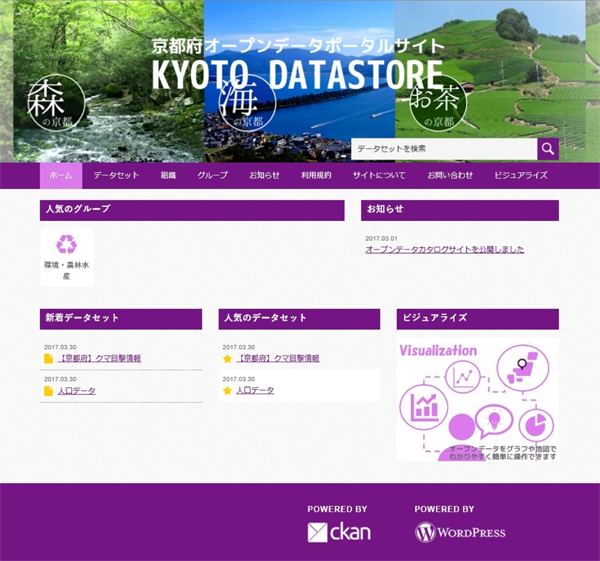Open the サイトについて menu item
The height and width of the screenshot is (561, 600).
[379, 175]
